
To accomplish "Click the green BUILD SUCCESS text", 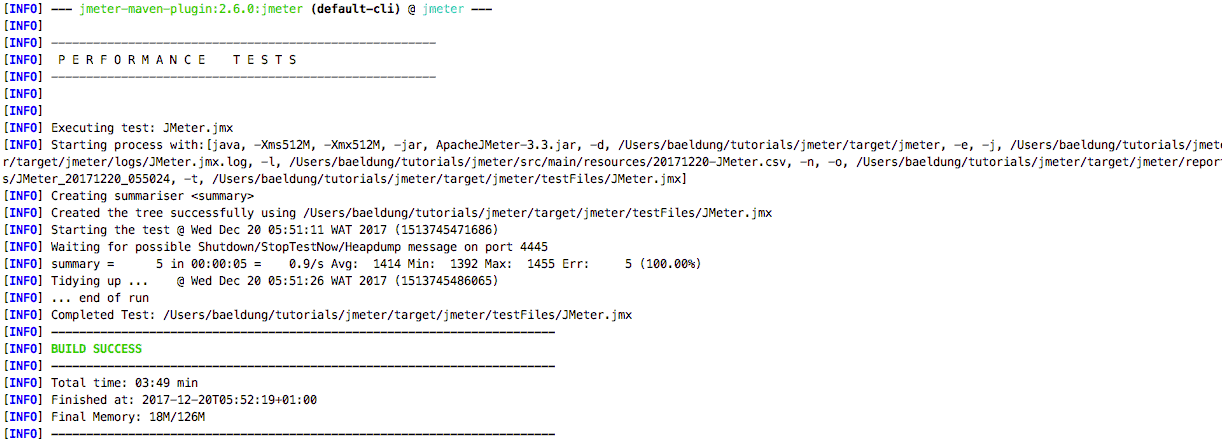I will [96, 349].
